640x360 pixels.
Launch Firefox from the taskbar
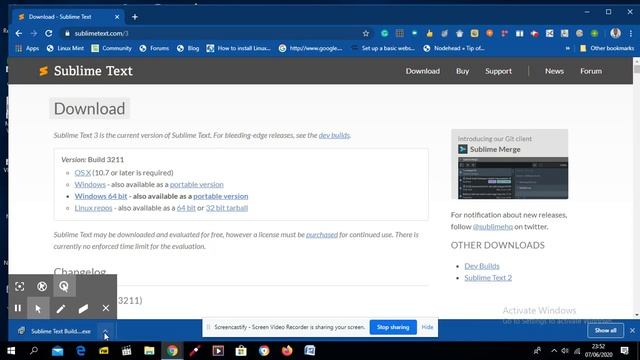coord(287,351)
